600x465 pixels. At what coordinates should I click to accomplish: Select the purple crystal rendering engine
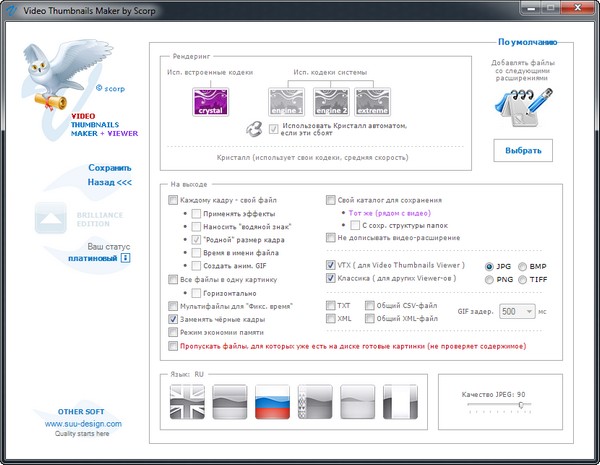coord(212,100)
